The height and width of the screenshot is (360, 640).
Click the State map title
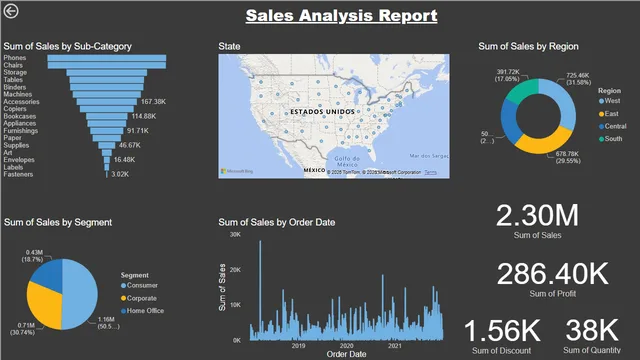click(229, 47)
